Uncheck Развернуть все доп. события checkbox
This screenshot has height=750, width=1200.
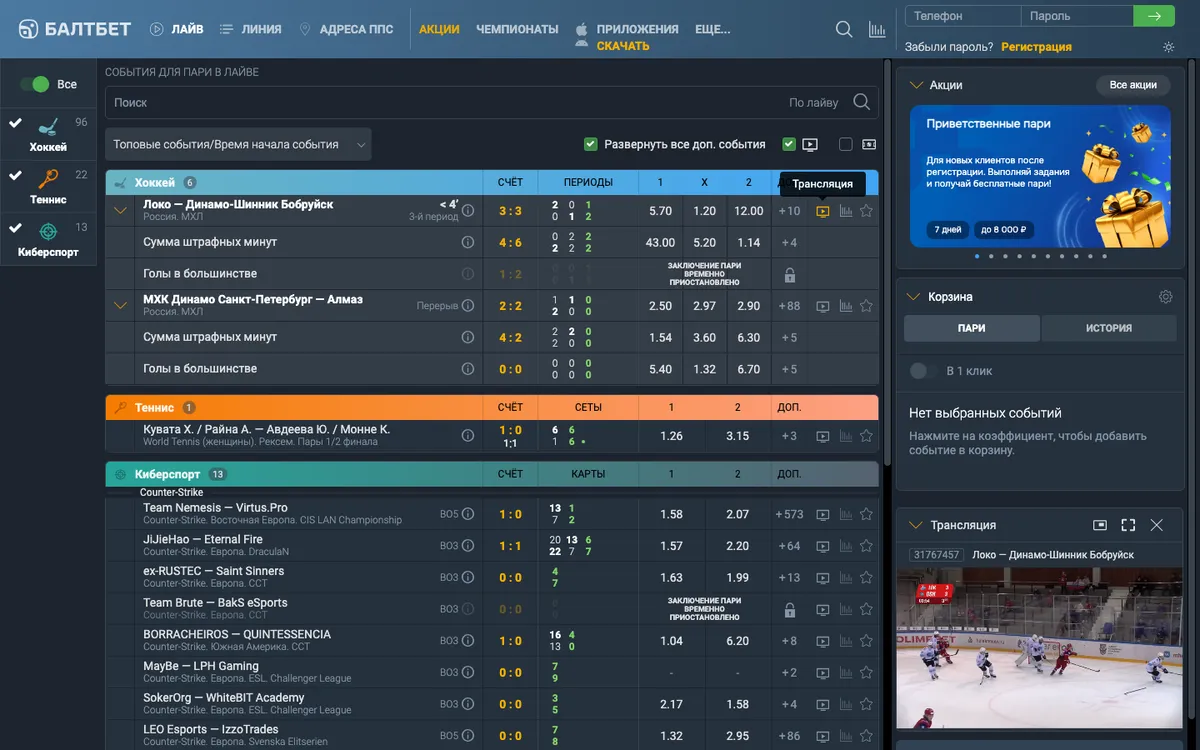click(x=590, y=144)
